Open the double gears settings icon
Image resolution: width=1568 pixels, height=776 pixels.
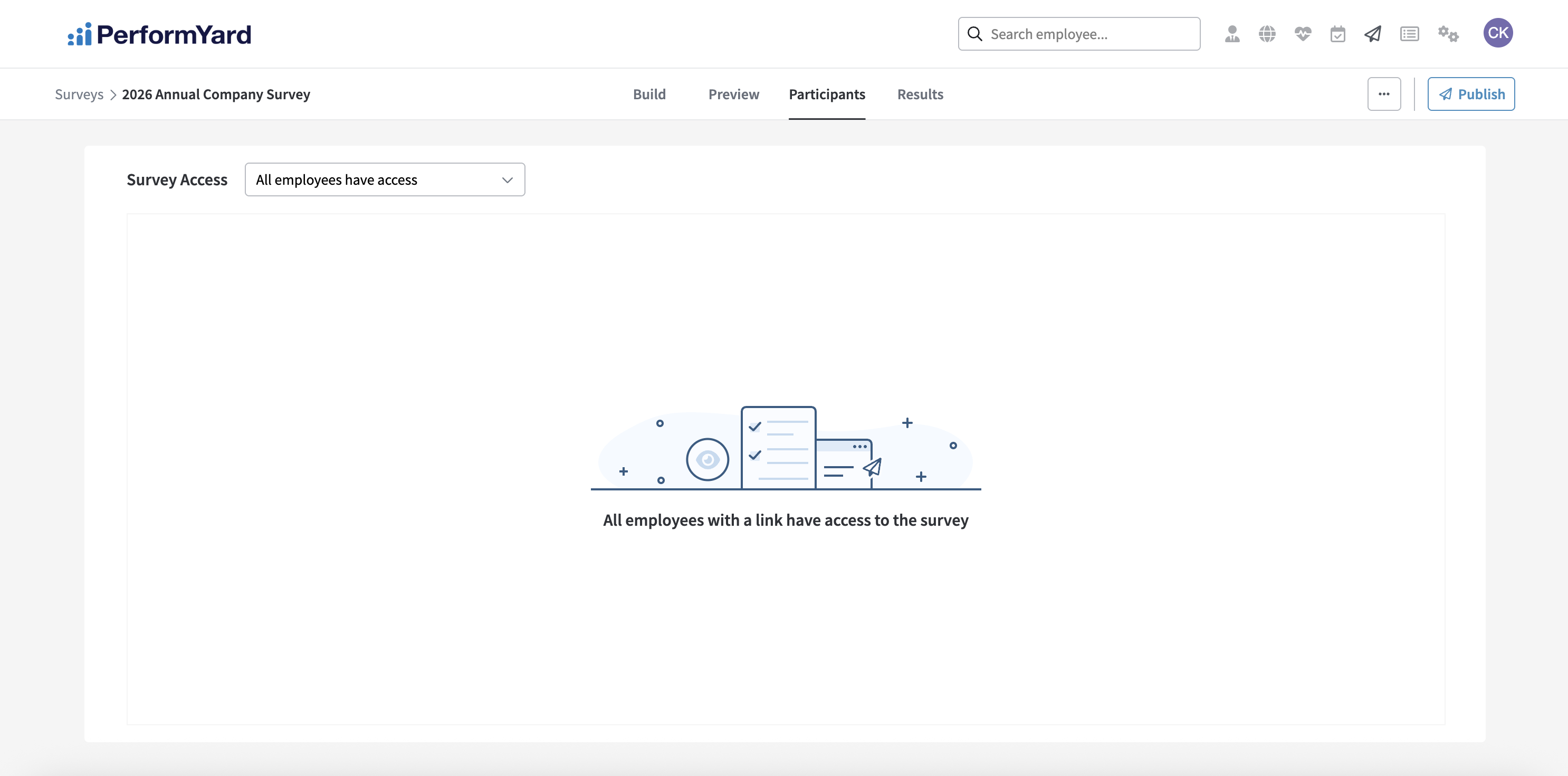coord(1448,34)
